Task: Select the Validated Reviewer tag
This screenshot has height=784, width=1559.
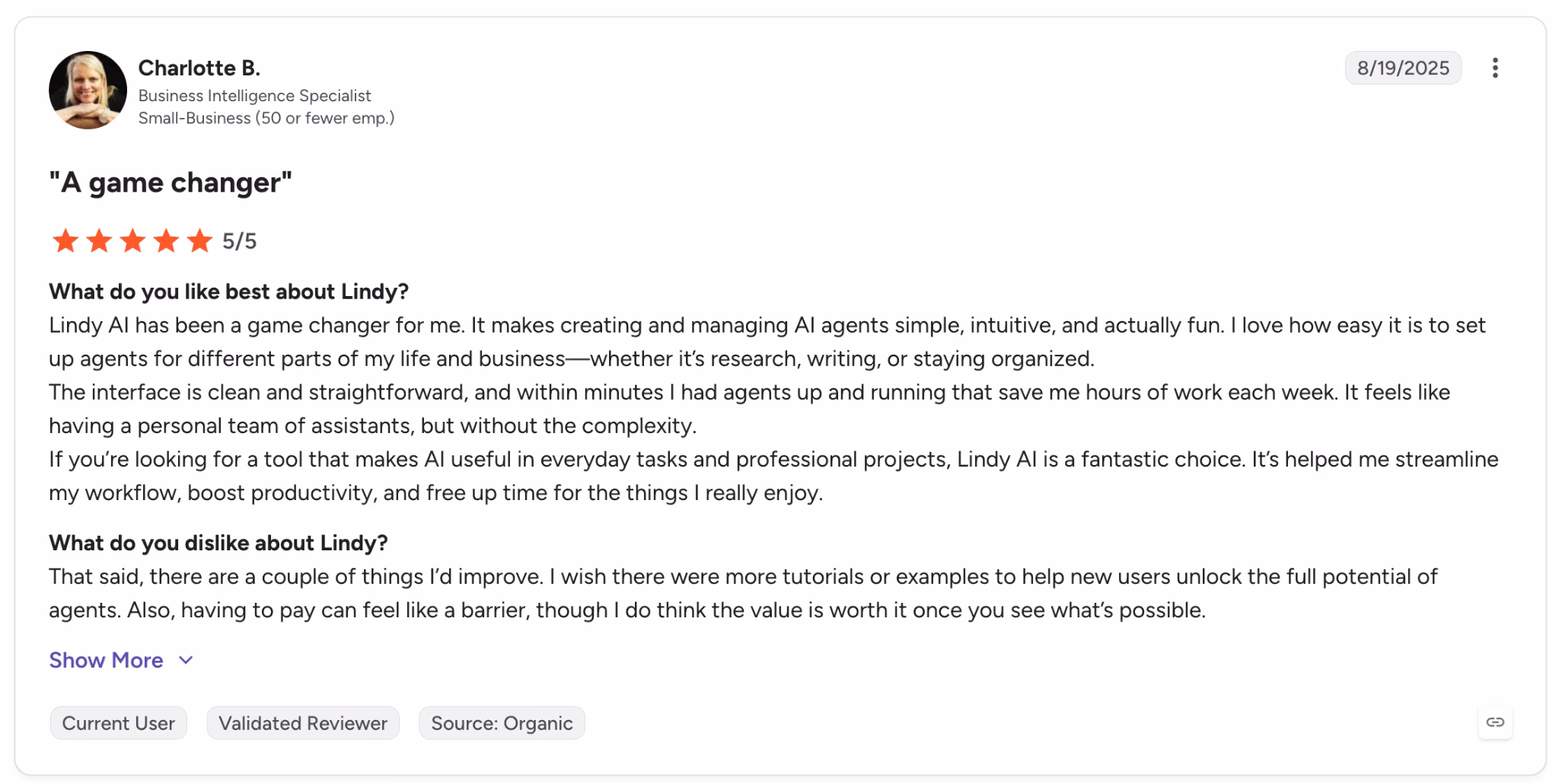Action: (303, 723)
